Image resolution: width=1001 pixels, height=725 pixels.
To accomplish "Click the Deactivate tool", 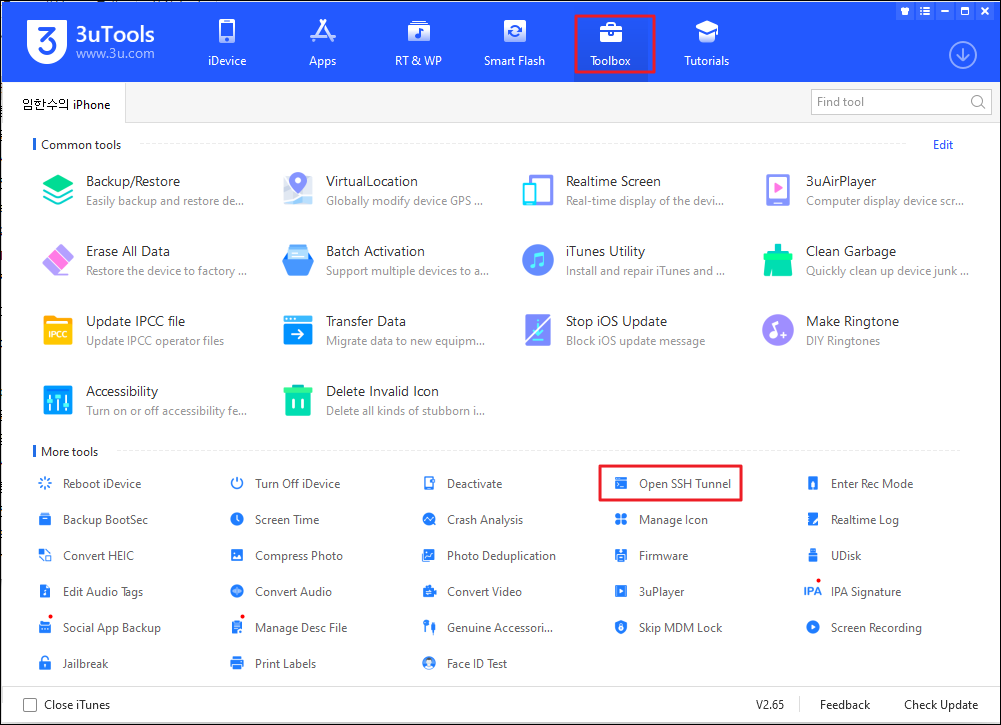I will tap(462, 484).
